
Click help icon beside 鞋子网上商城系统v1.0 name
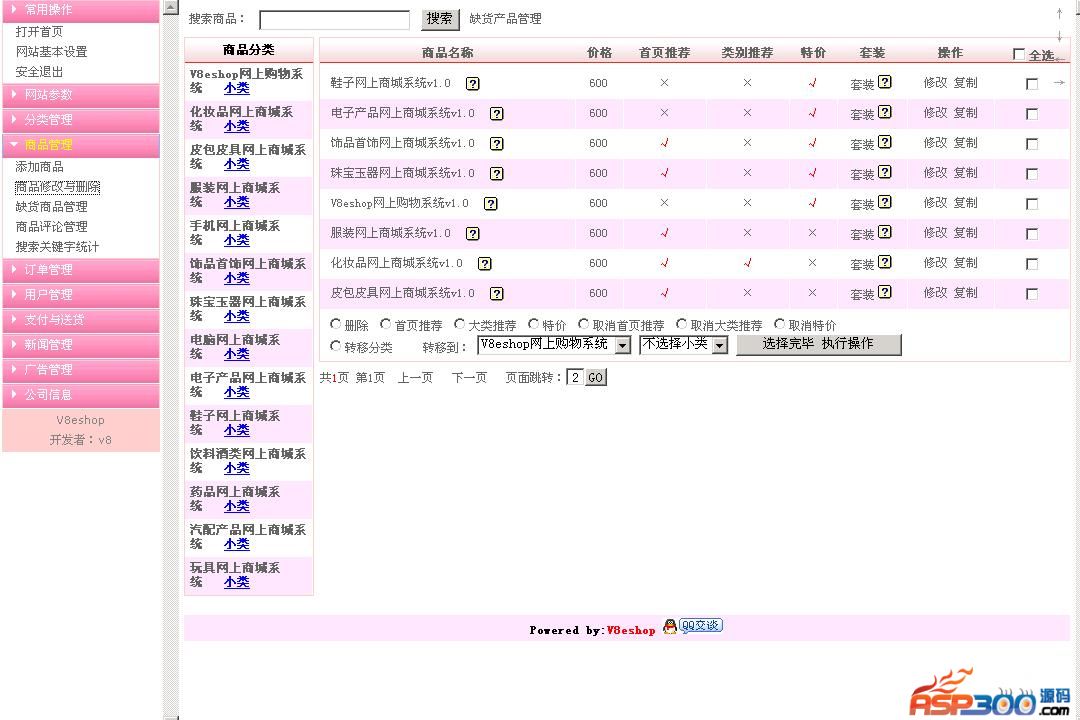click(472, 83)
